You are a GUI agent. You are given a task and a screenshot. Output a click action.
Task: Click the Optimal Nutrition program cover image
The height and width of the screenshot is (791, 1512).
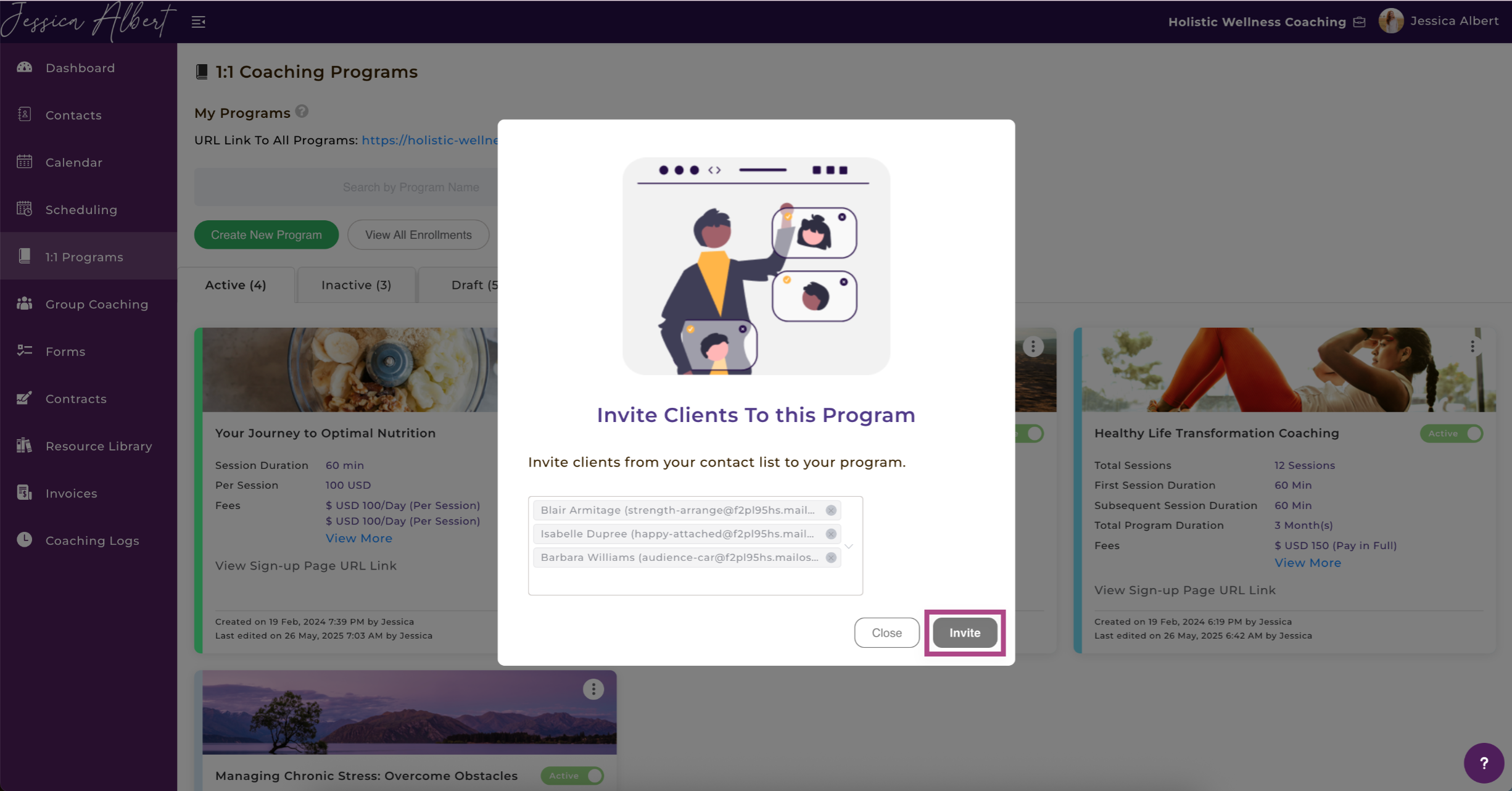[x=350, y=370]
